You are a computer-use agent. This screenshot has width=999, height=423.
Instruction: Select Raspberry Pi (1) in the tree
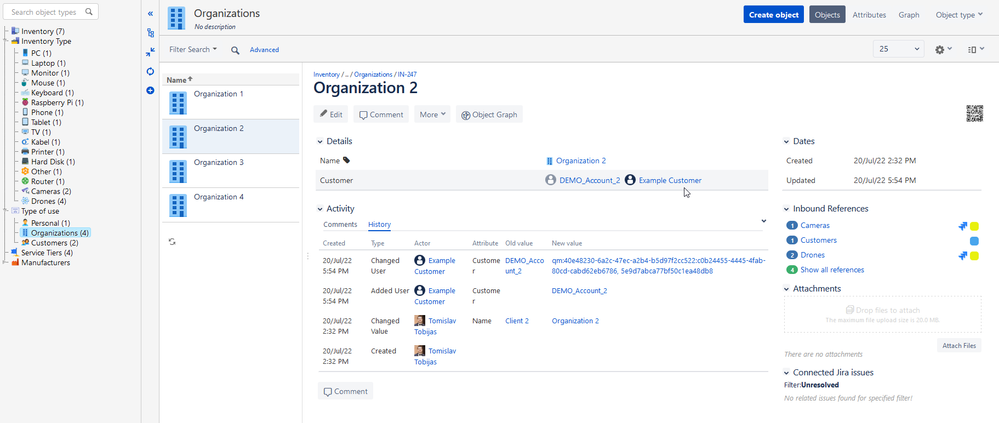pos(57,103)
